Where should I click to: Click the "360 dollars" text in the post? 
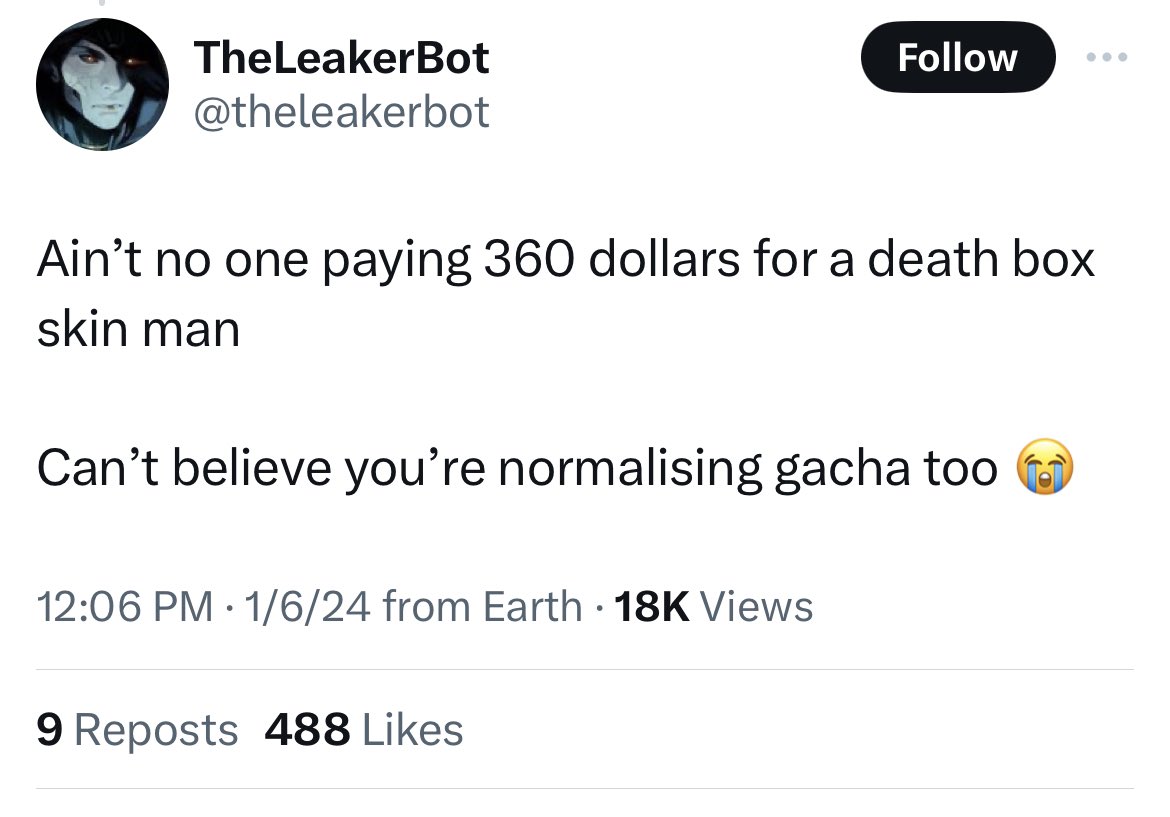coord(613,260)
